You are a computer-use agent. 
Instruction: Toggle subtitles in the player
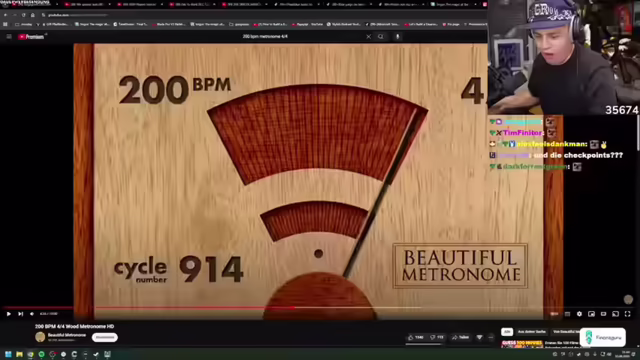coord(567,314)
